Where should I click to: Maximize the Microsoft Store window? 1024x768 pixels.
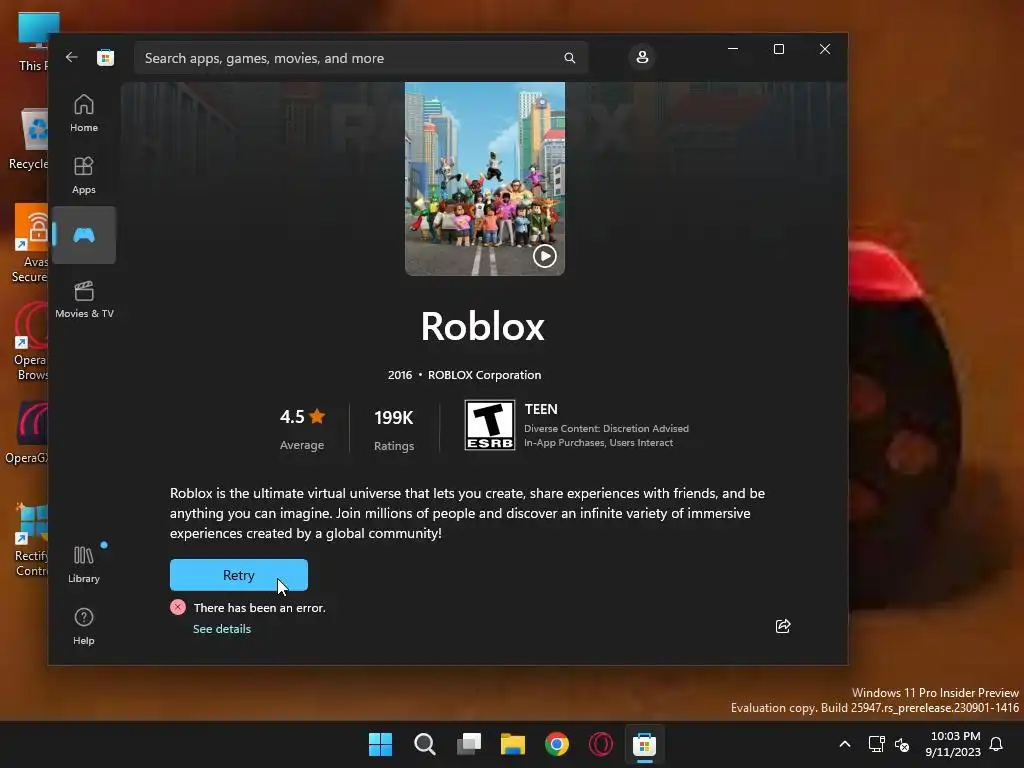(778, 49)
